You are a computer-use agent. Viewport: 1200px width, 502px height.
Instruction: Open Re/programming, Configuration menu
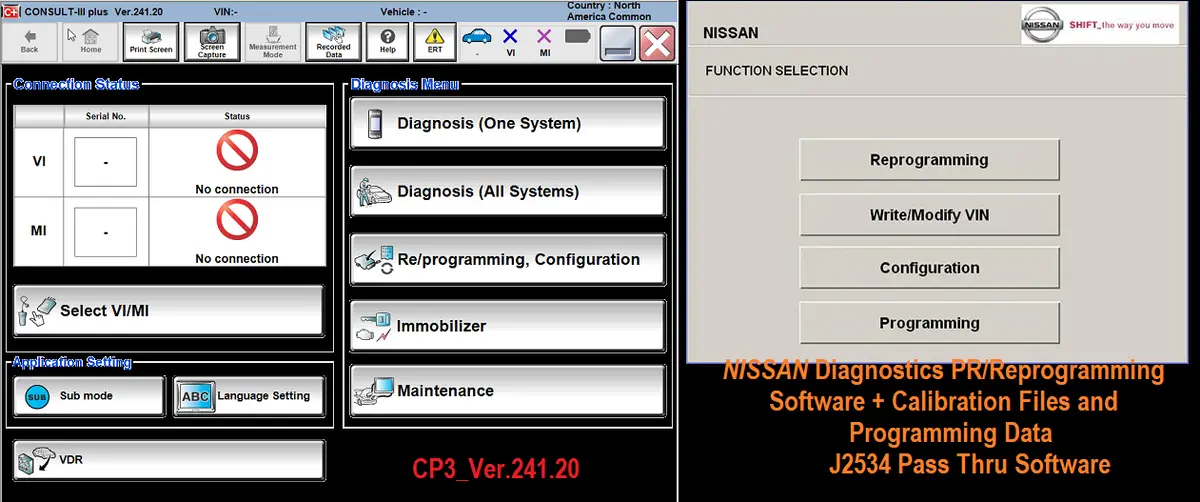pyautogui.click(x=507, y=259)
